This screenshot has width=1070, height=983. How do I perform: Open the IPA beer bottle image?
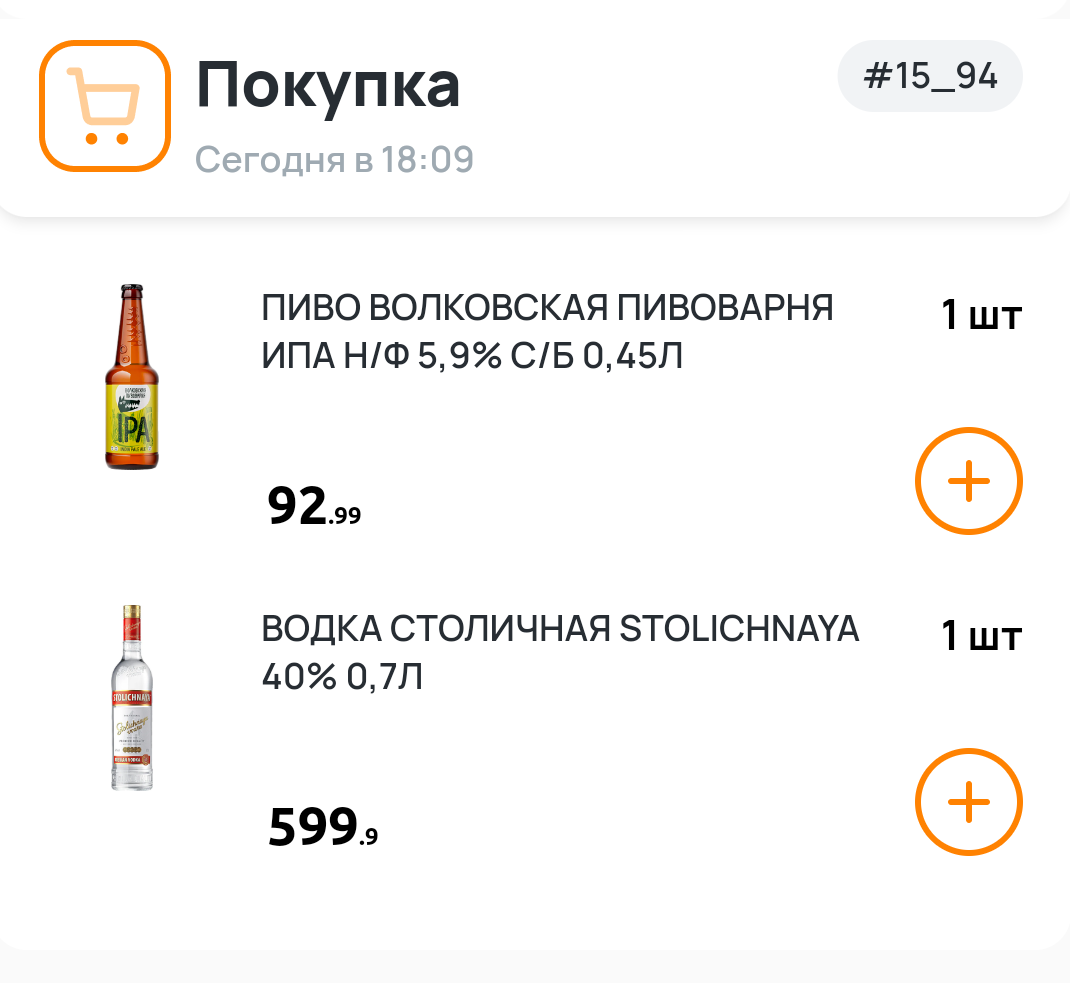pyautogui.click(x=132, y=378)
